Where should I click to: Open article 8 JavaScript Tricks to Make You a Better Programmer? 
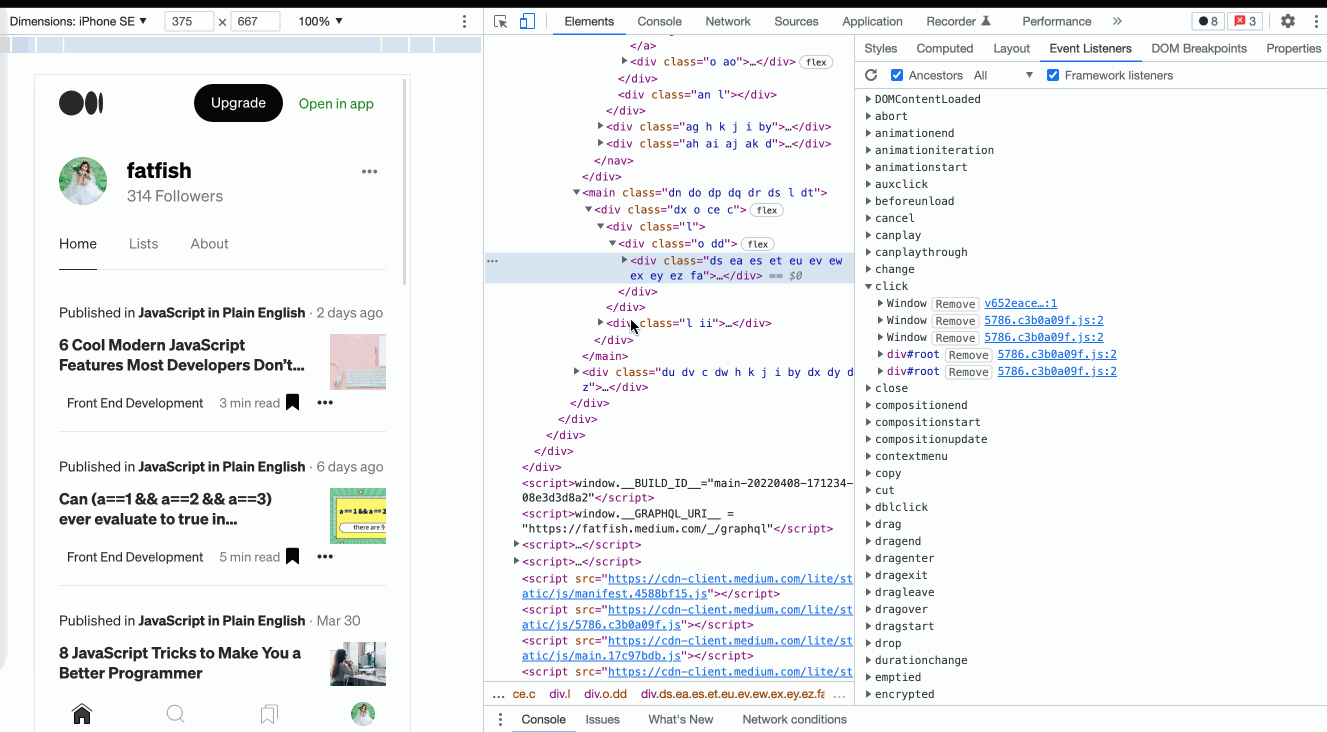[x=180, y=662]
